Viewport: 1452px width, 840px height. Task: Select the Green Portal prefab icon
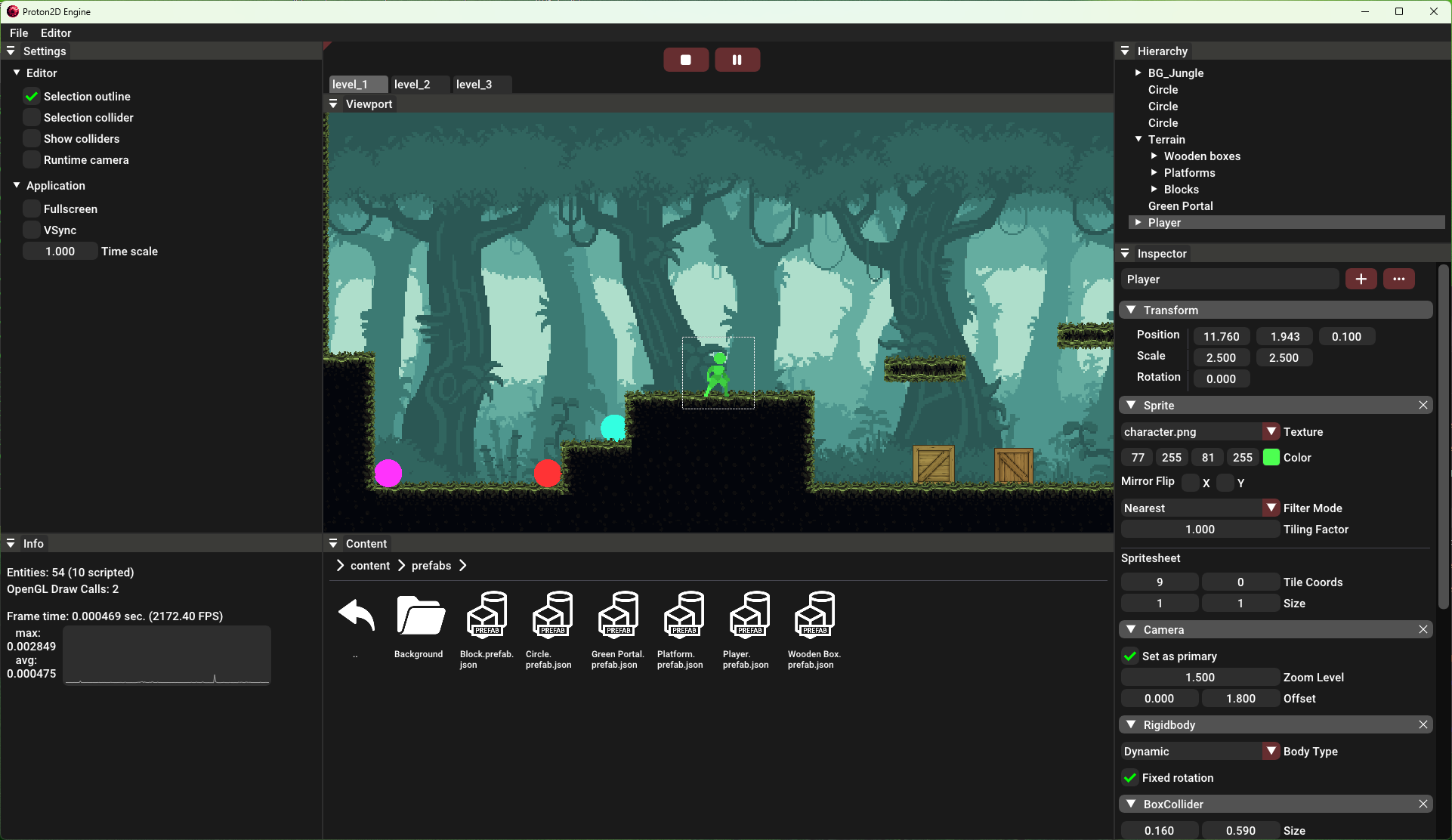click(617, 615)
